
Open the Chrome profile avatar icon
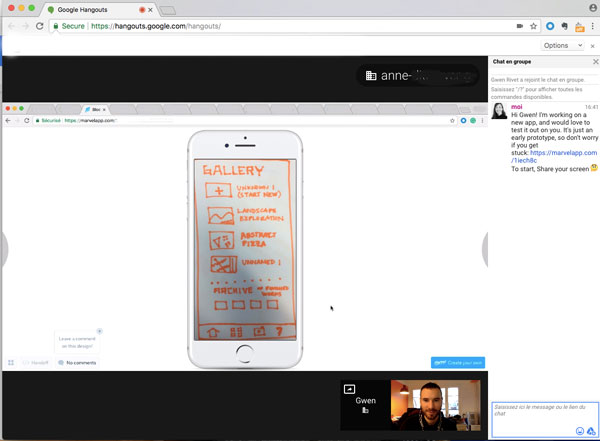[593, 7]
